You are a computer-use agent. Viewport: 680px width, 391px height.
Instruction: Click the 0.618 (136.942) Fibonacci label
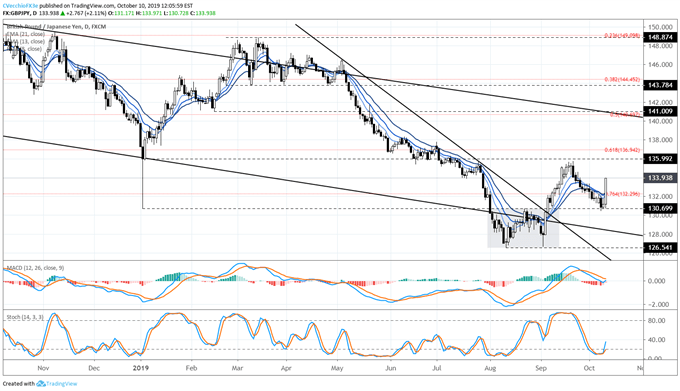622,150
